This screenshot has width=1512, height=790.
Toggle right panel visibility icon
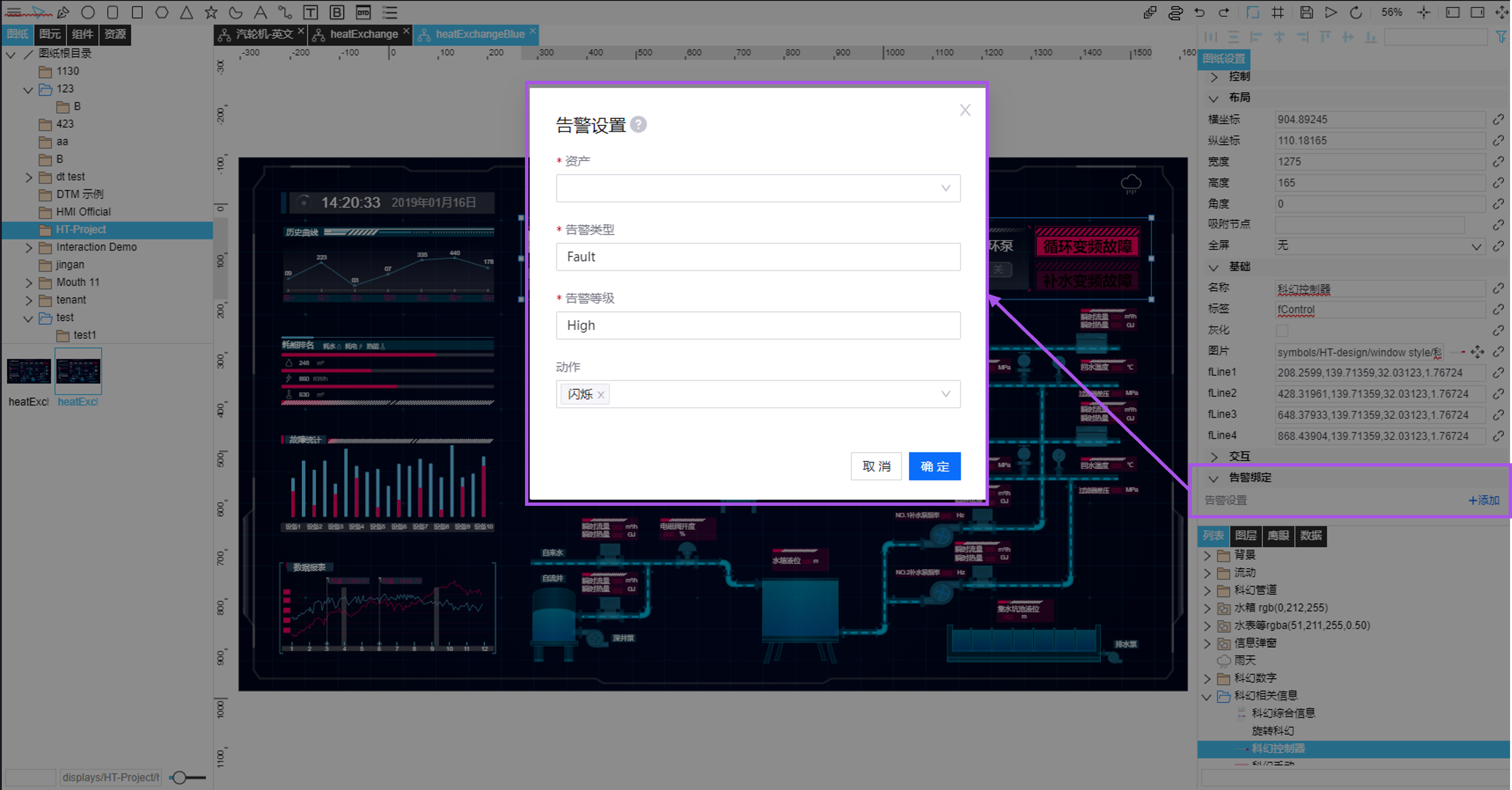1477,12
